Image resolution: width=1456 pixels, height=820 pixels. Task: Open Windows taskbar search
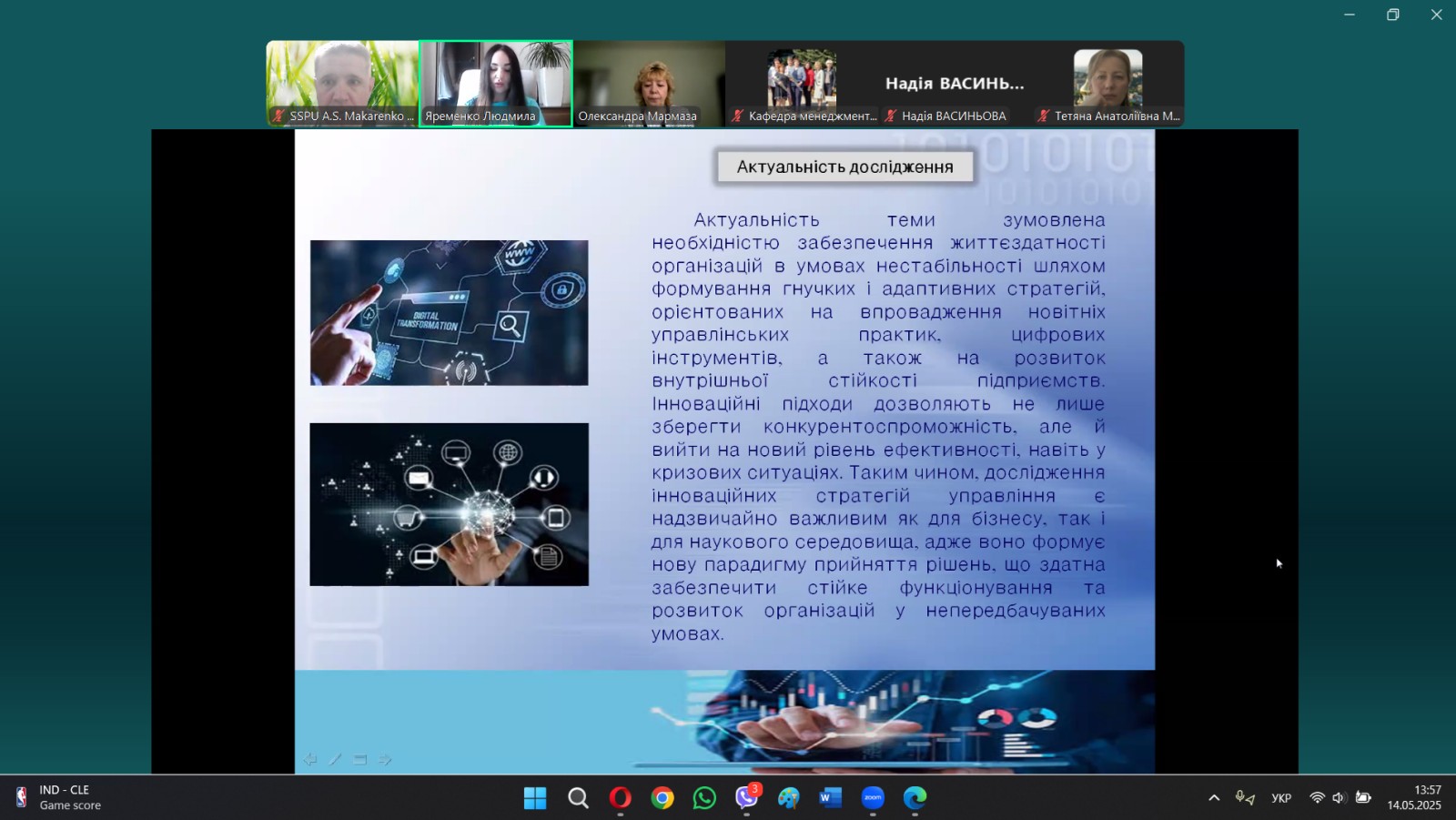[578, 798]
